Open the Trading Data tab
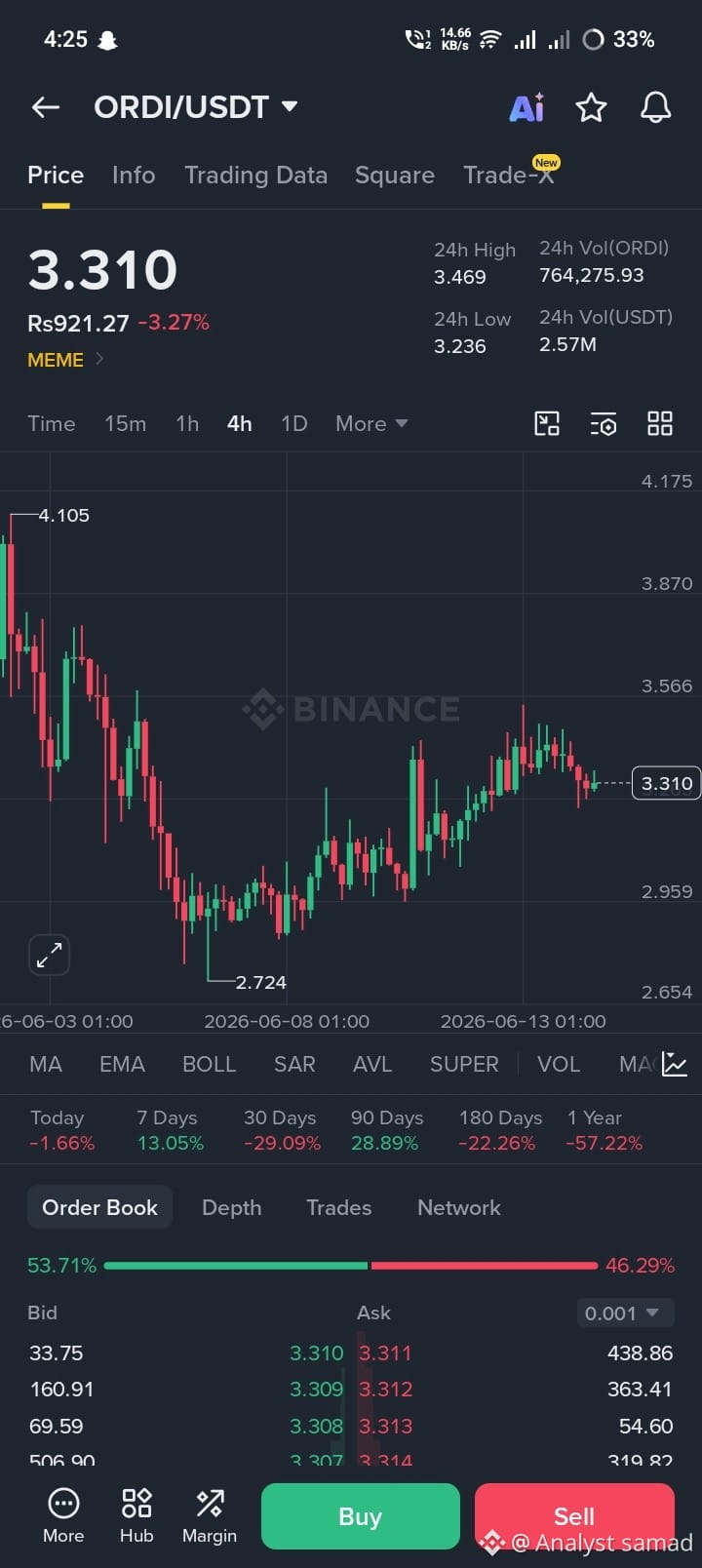The height and width of the screenshot is (1568, 702). 255,176
